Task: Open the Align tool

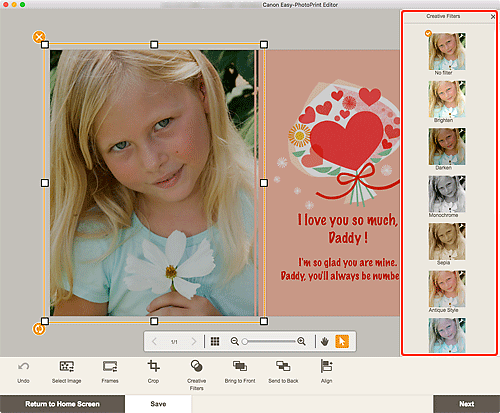Action: (326, 366)
